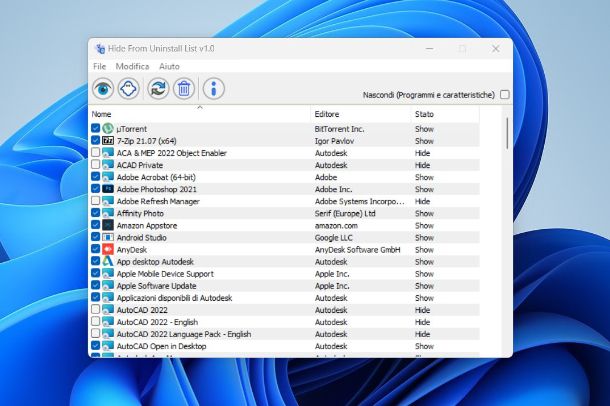Click the µTorrent program icon

coord(108,128)
